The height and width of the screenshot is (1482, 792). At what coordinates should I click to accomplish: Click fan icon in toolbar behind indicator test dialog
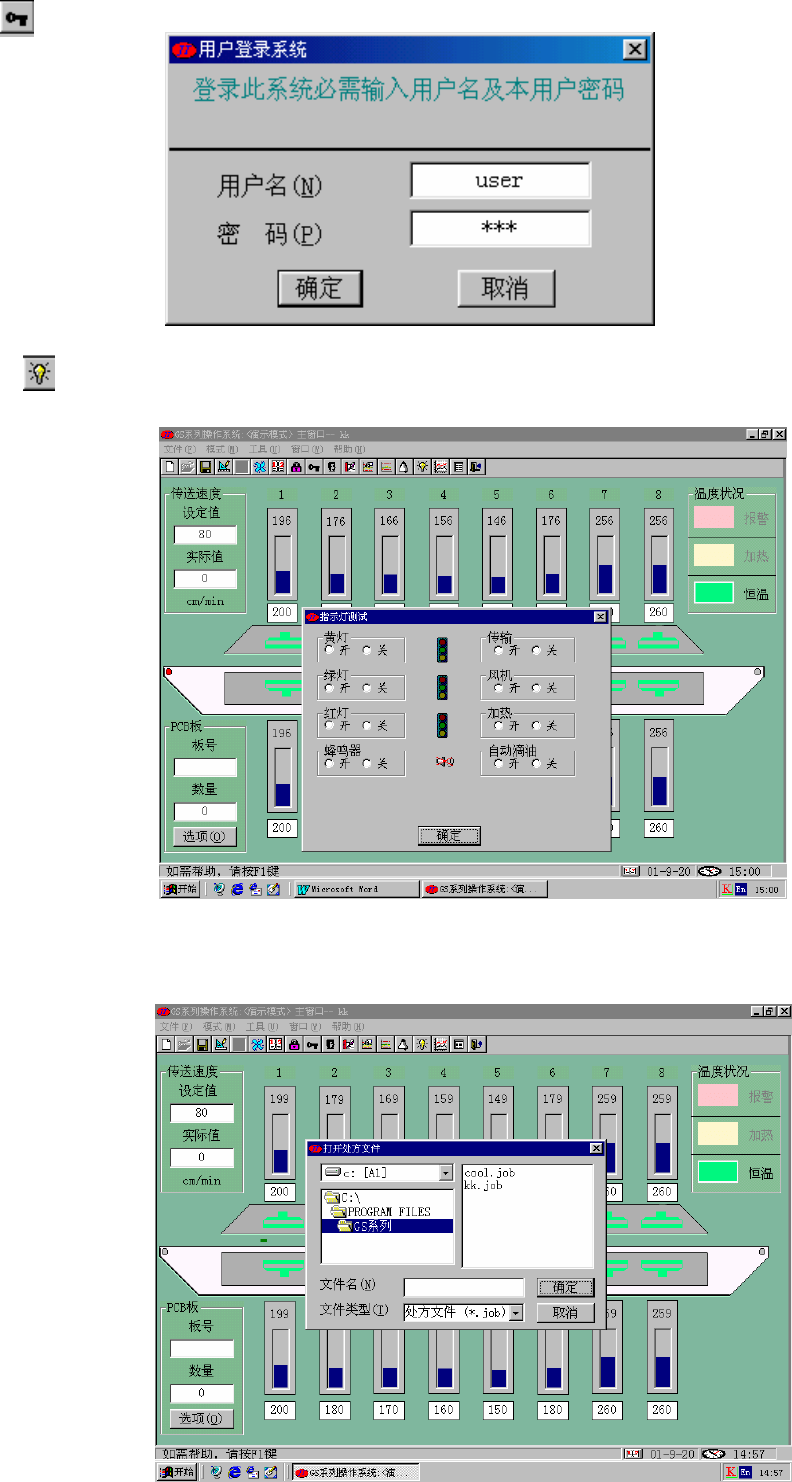(260, 466)
